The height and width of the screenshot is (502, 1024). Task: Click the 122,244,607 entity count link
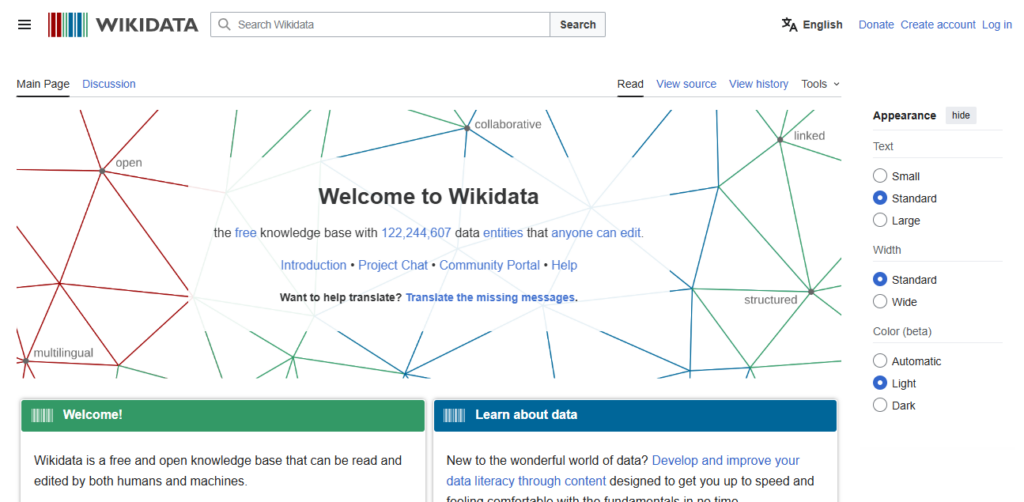click(416, 232)
